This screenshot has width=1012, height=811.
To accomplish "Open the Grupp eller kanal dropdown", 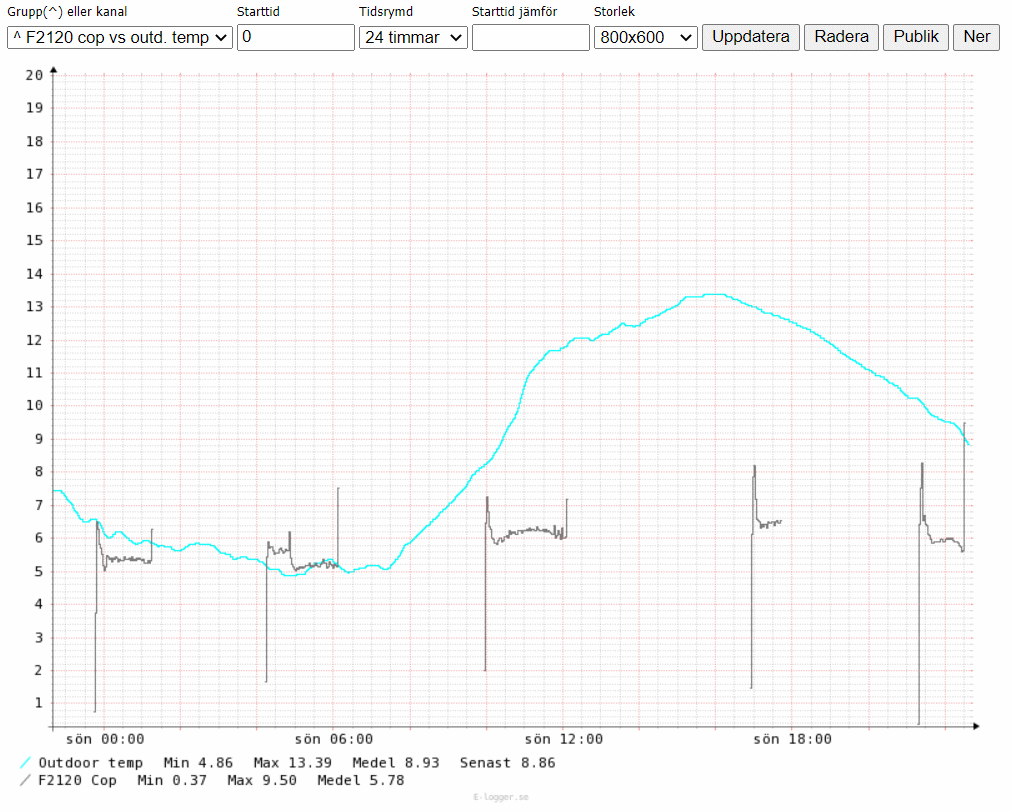I will (119, 37).
